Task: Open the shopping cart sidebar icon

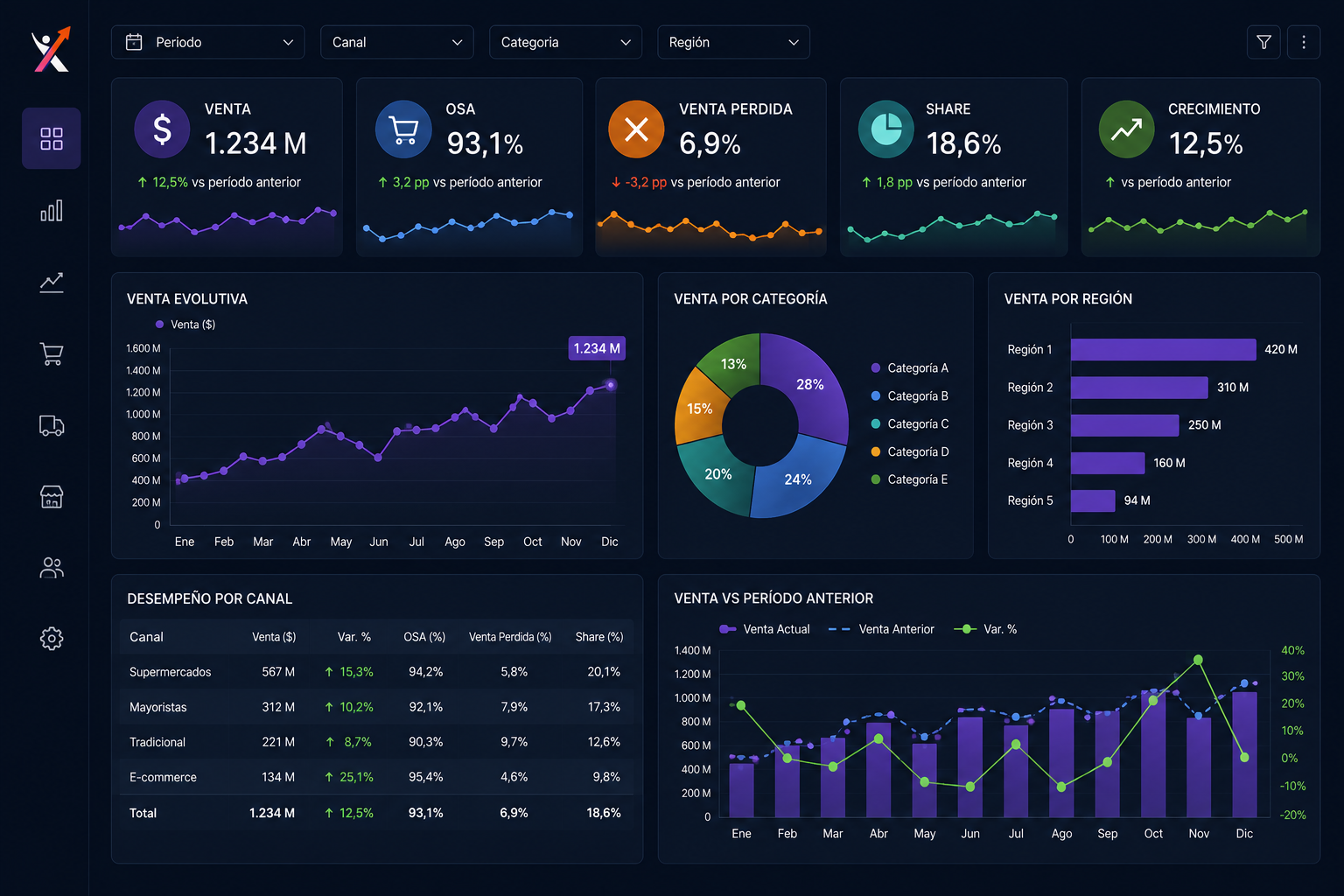Action: (x=52, y=353)
